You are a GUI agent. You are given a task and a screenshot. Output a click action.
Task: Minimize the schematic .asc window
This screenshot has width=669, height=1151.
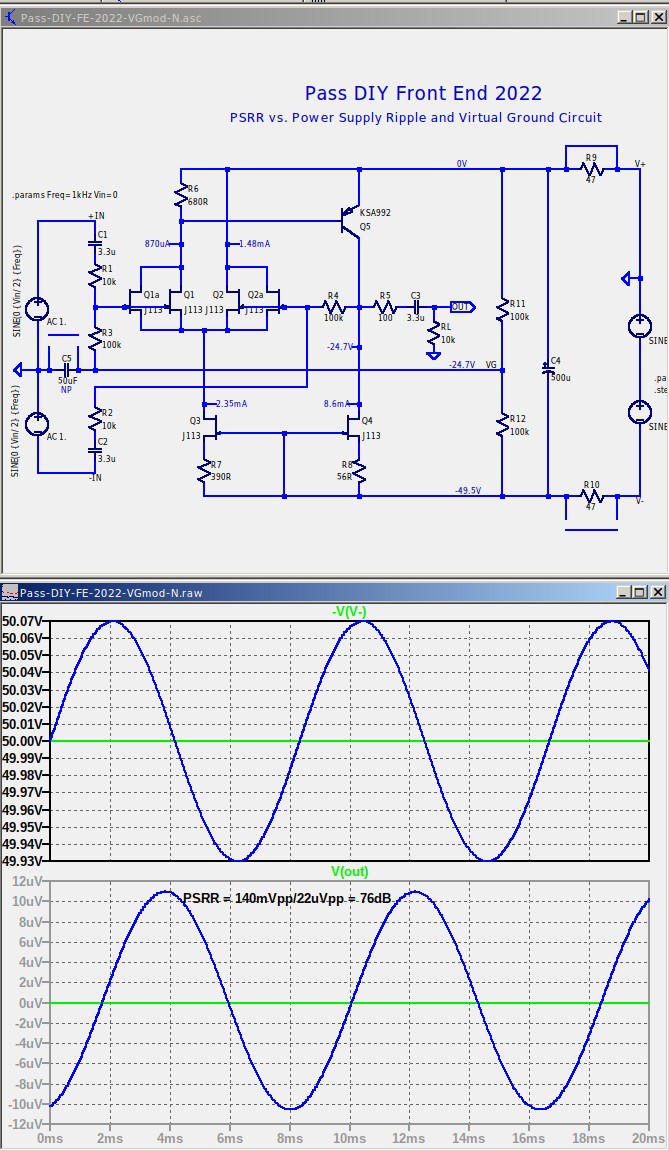click(624, 18)
